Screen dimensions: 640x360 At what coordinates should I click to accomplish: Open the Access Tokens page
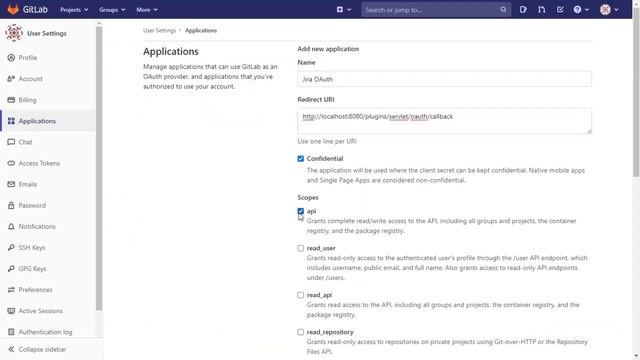tap(39, 163)
